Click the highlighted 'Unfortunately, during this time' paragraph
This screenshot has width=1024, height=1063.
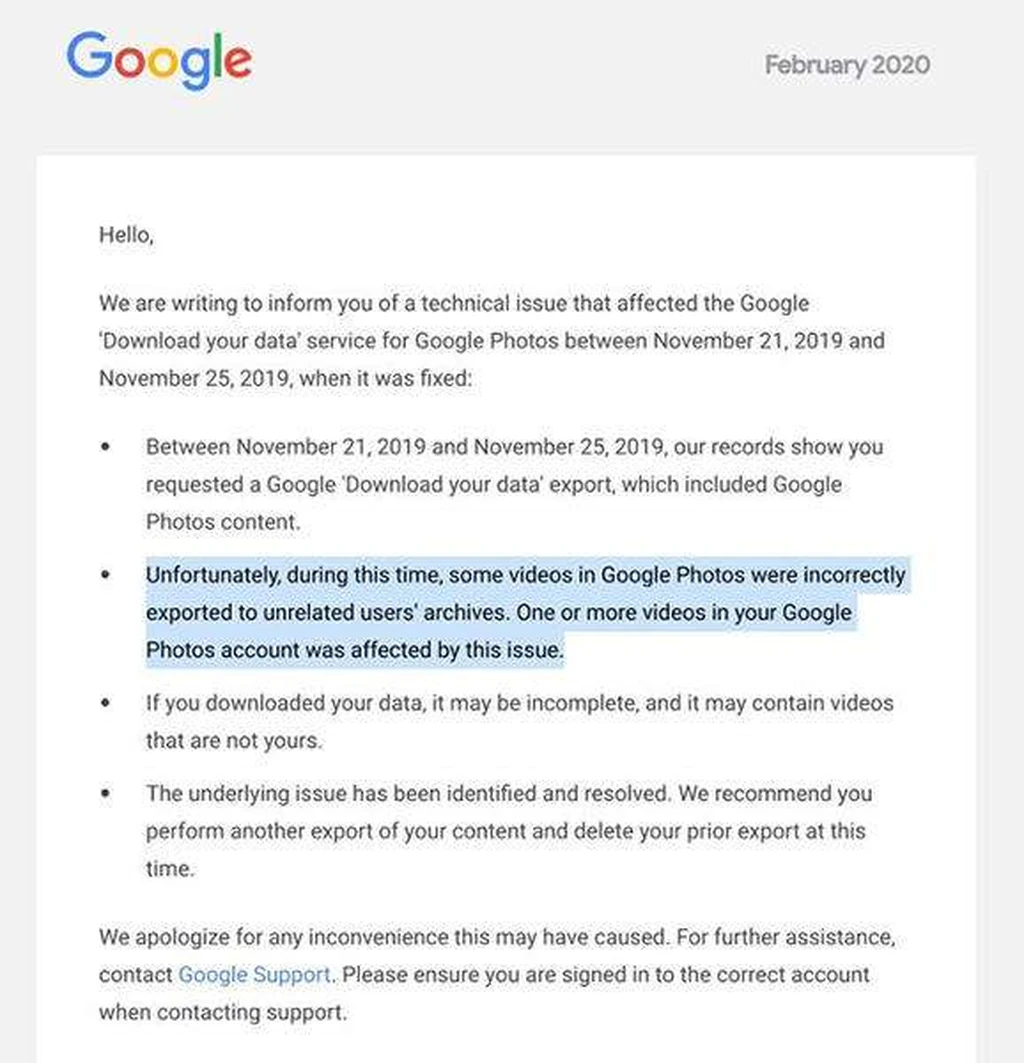pos(526,612)
